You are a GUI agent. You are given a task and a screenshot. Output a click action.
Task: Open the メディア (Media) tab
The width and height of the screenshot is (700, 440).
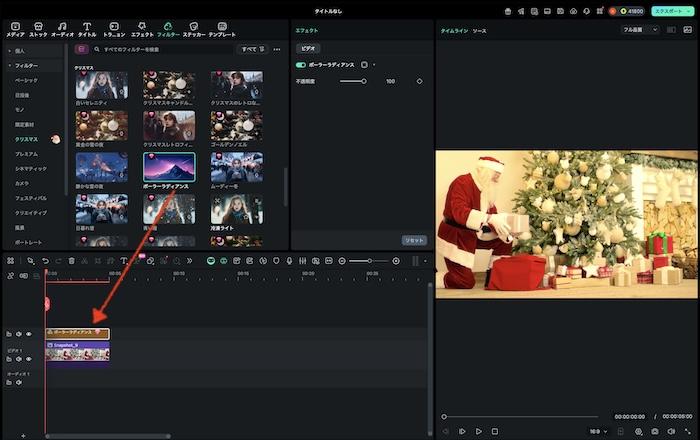tap(15, 28)
